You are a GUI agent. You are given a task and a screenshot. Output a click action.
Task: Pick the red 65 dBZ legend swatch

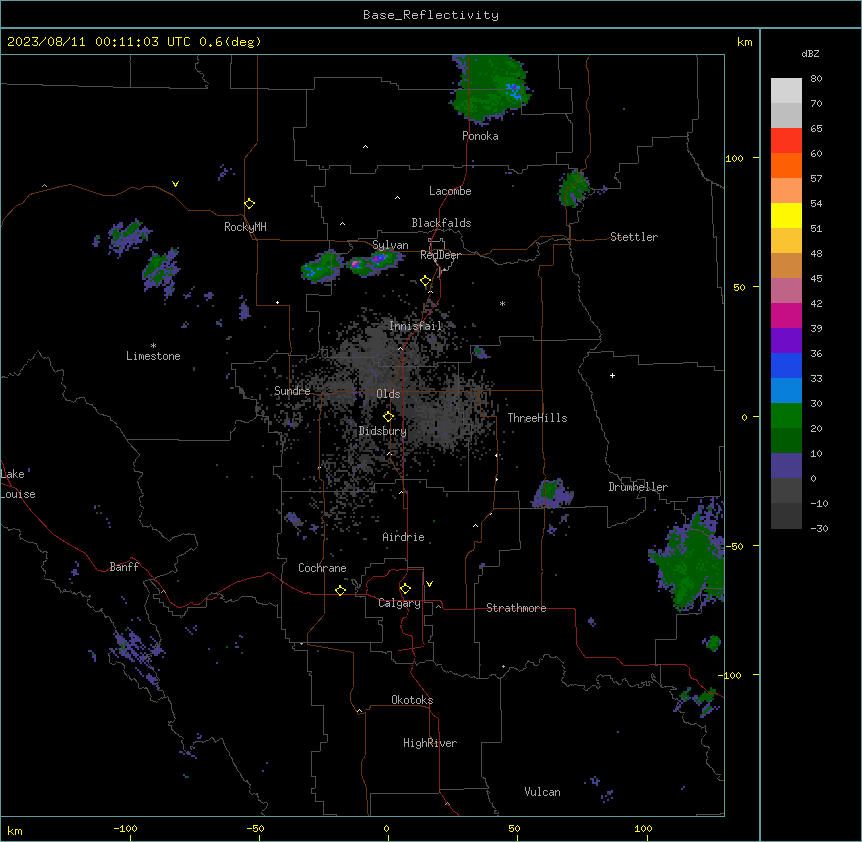[786, 141]
